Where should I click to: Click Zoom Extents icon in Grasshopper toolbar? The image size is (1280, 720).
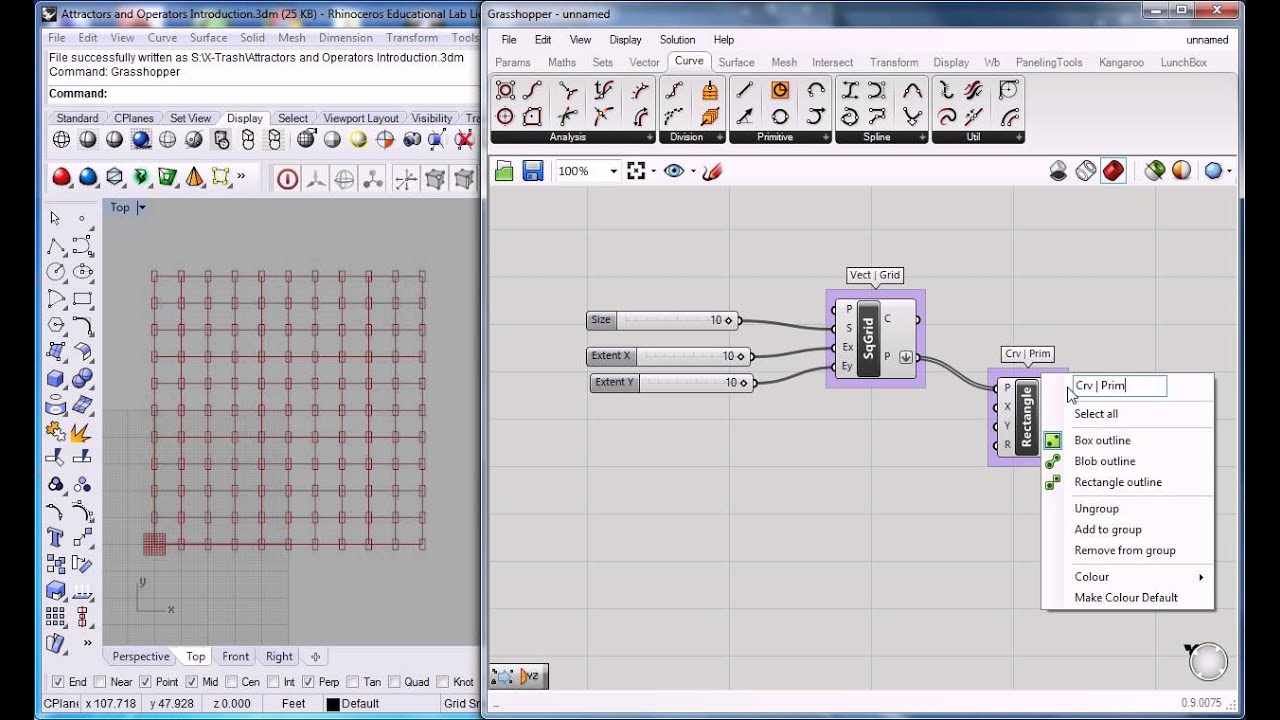point(636,171)
